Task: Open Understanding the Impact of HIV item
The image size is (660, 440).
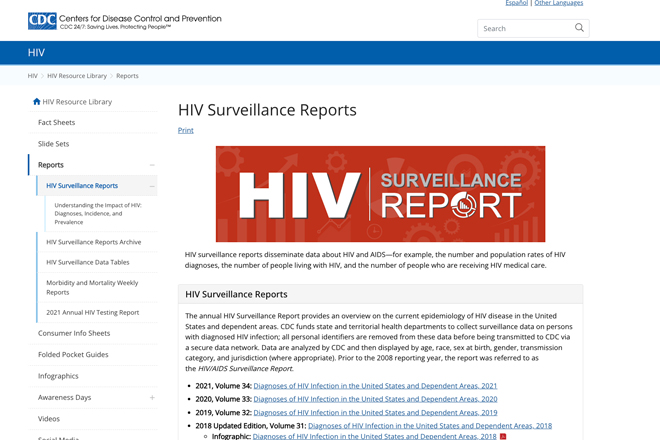Action: click(x=98, y=213)
